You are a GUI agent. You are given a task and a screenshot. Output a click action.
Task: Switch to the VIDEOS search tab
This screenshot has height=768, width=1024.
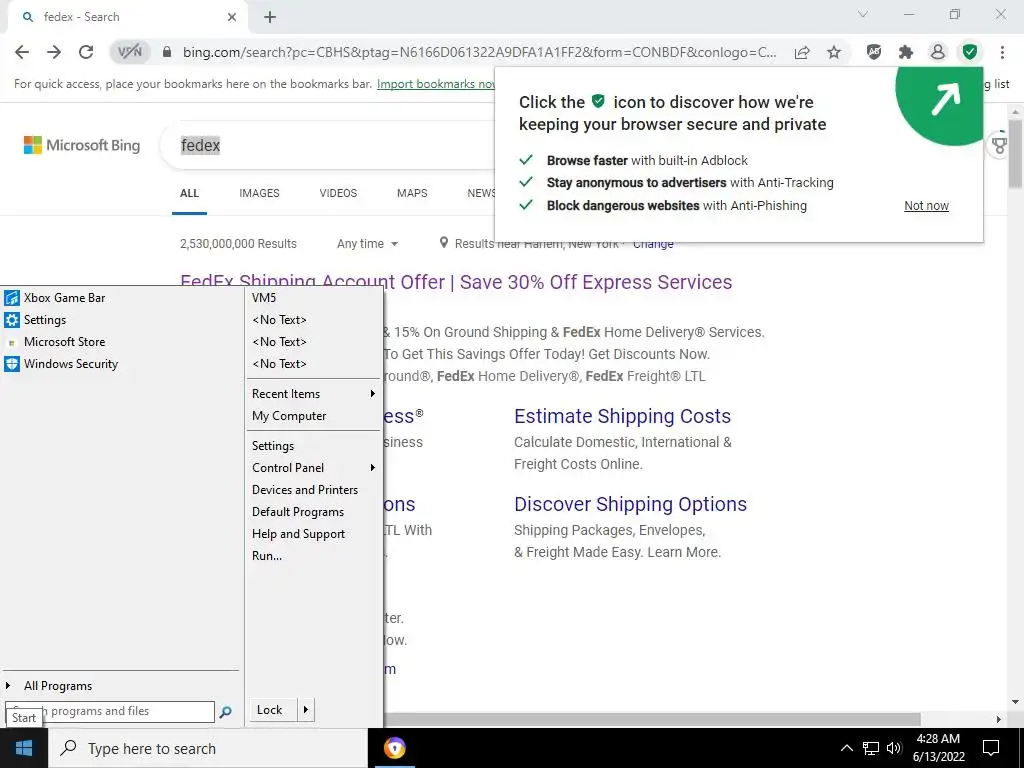point(338,193)
